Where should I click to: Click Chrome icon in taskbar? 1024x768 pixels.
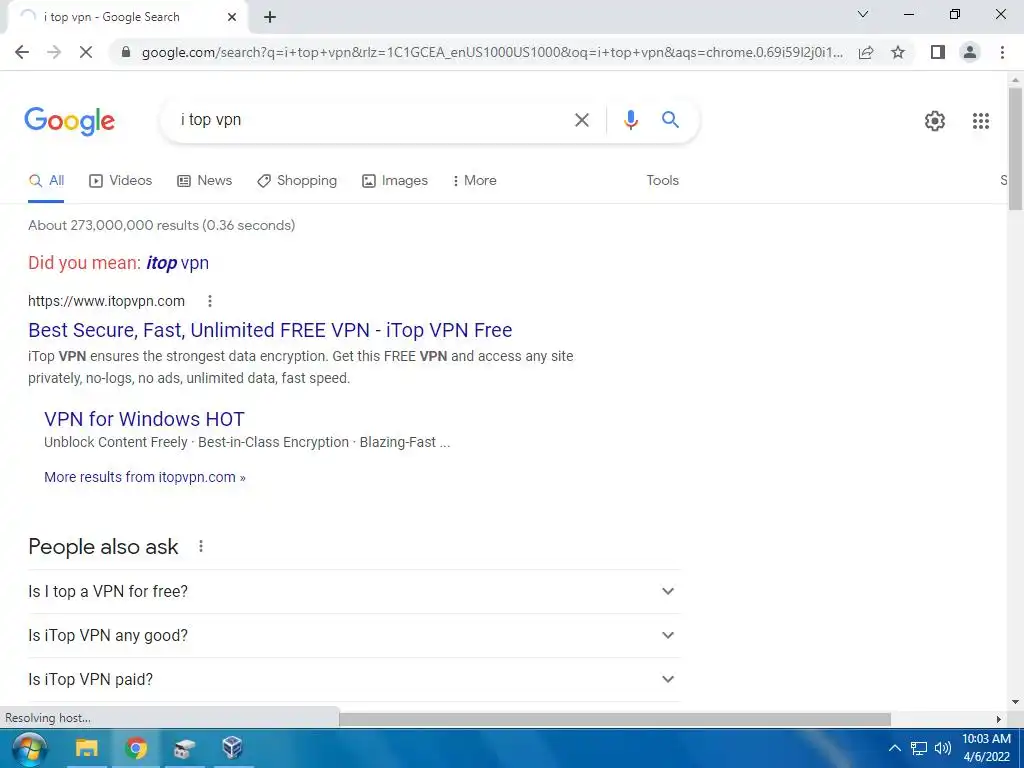136,748
